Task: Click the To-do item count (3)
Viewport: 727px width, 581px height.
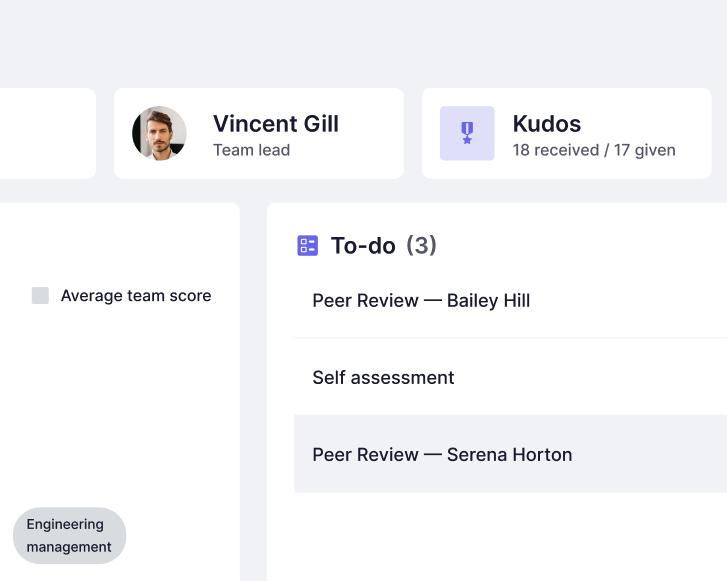Action: [x=421, y=246]
